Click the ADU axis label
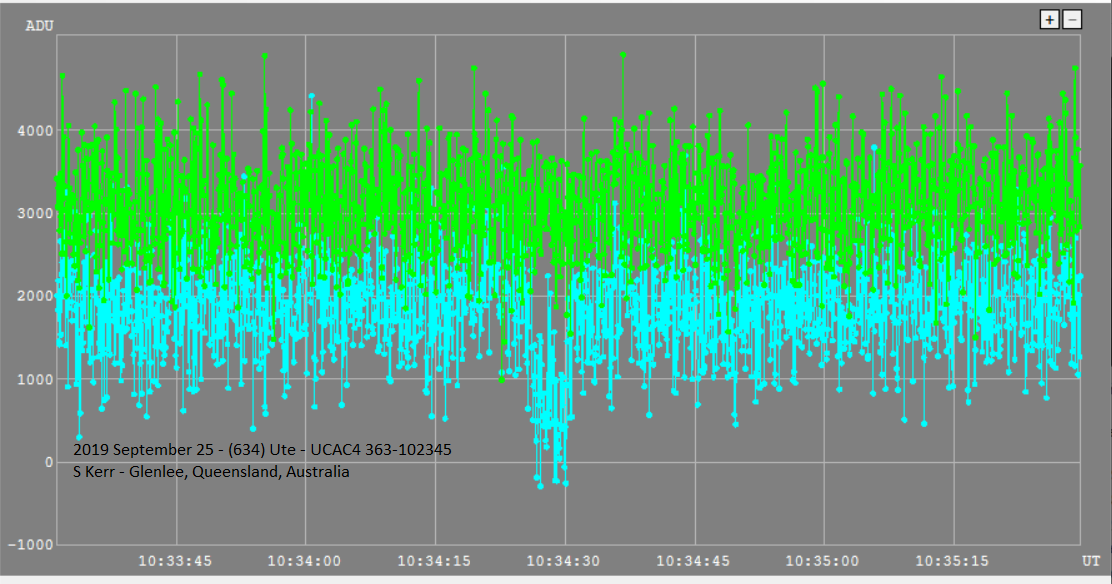This screenshot has height=584, width=1112. (39, 26)
